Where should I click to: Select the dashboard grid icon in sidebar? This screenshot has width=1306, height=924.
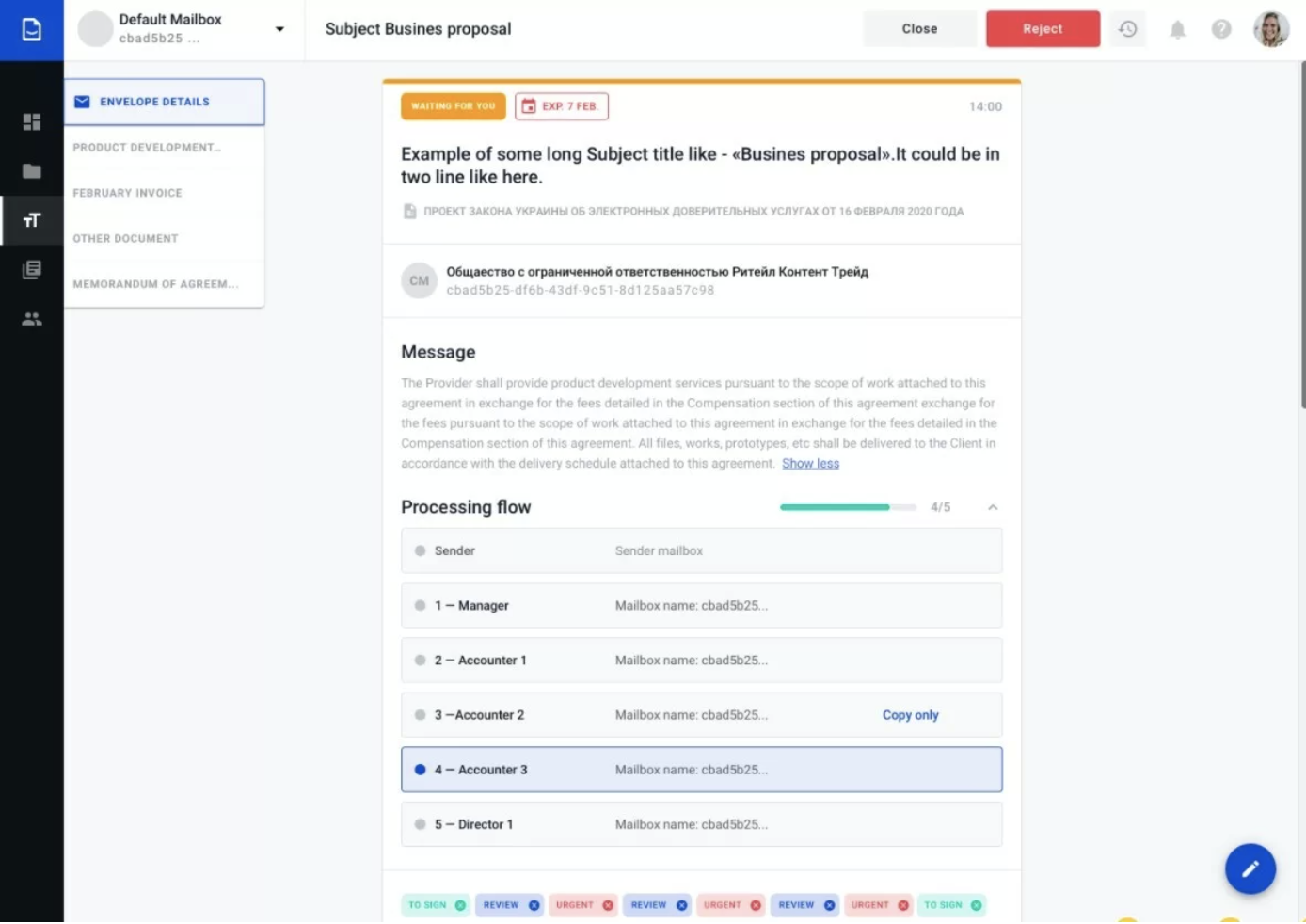(32, 121)
